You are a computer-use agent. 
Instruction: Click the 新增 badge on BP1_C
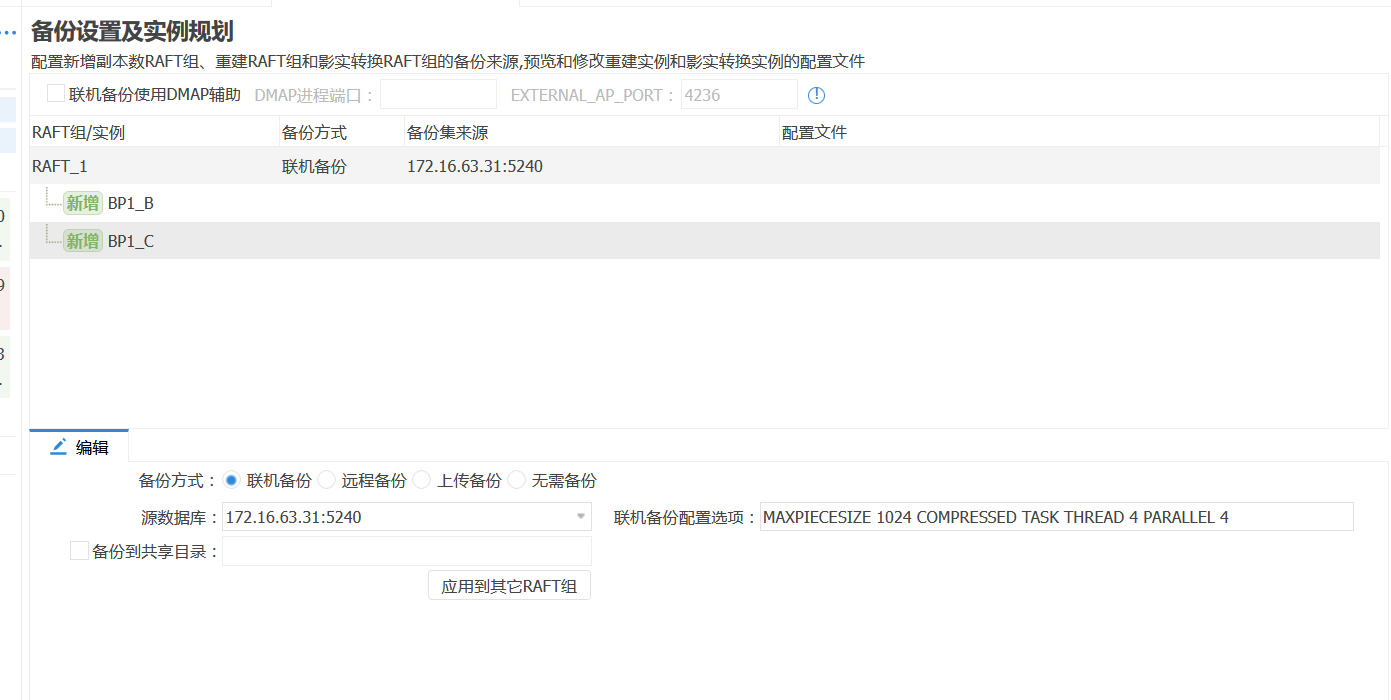(x=83, y=241)
